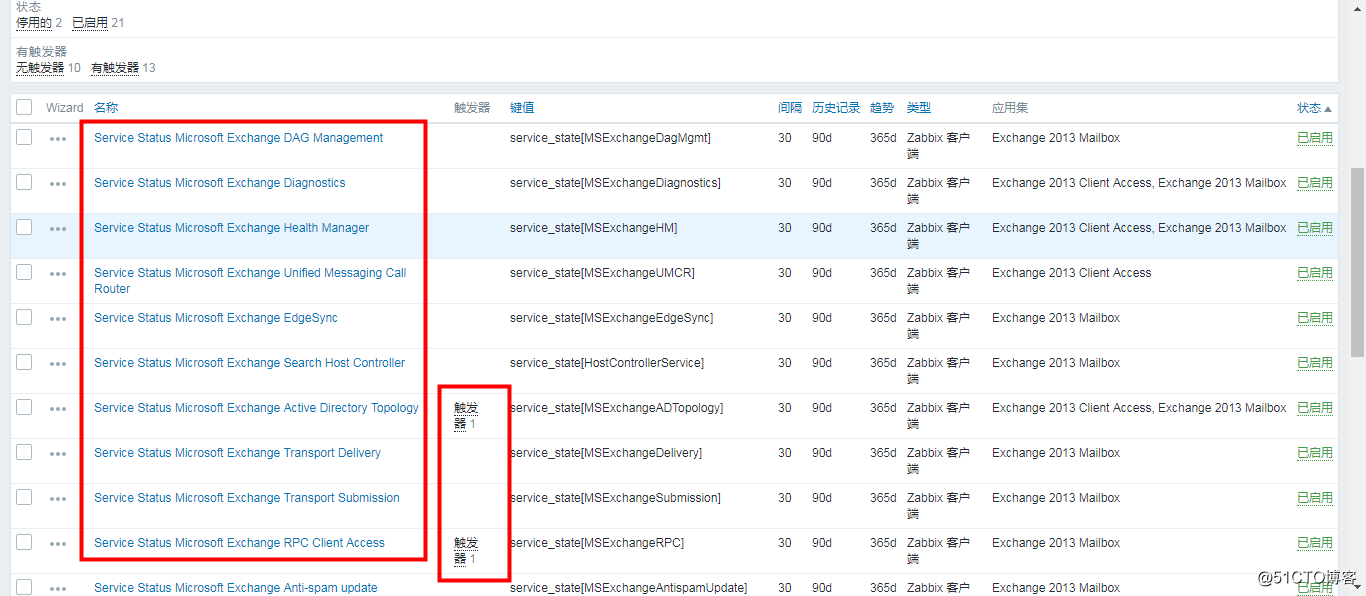
Task: Open menu dots for DAG Management item
Action: pyautogui.click(x=58, y=139)
